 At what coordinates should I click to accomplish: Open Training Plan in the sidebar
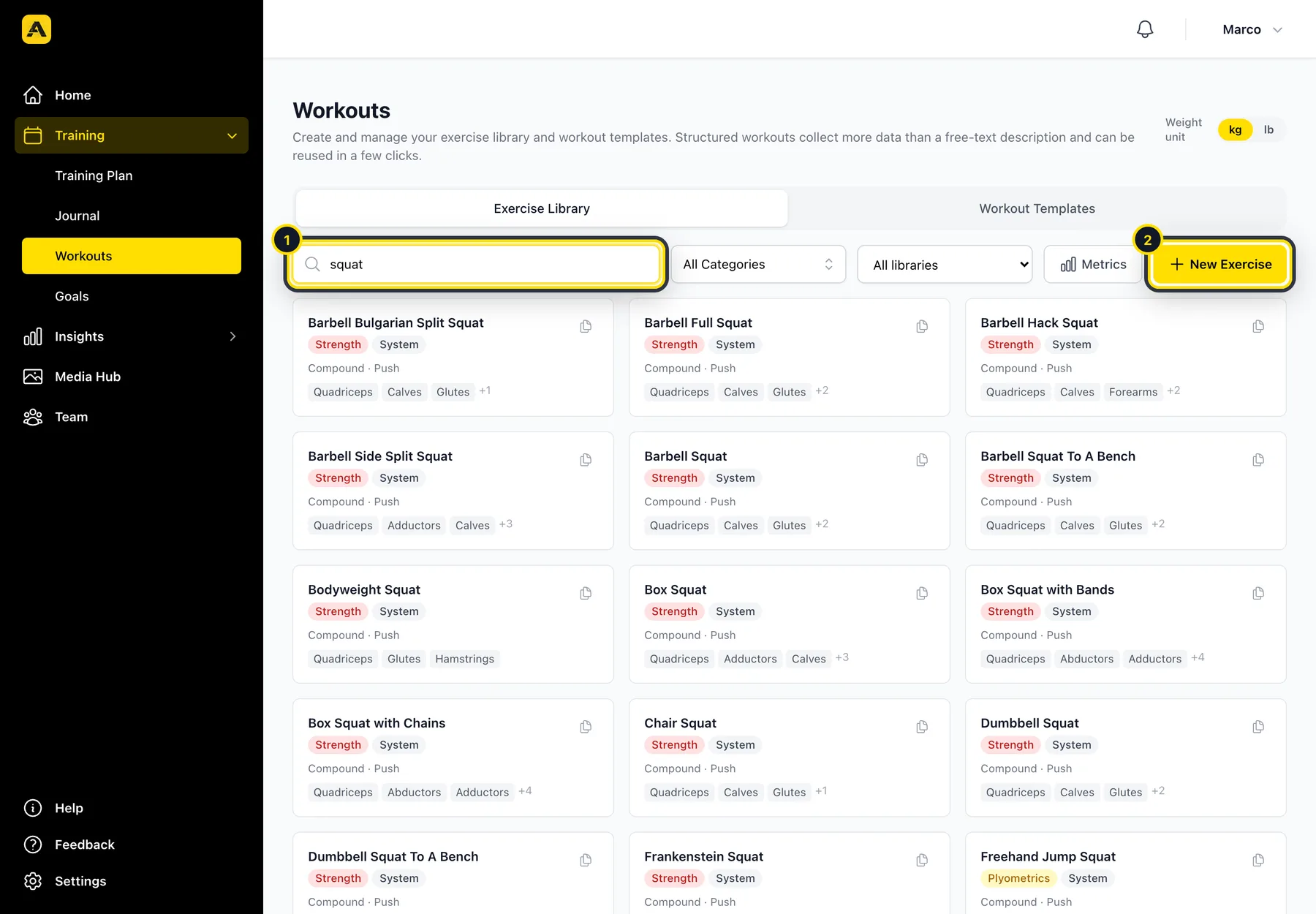(x=132, y=175)
